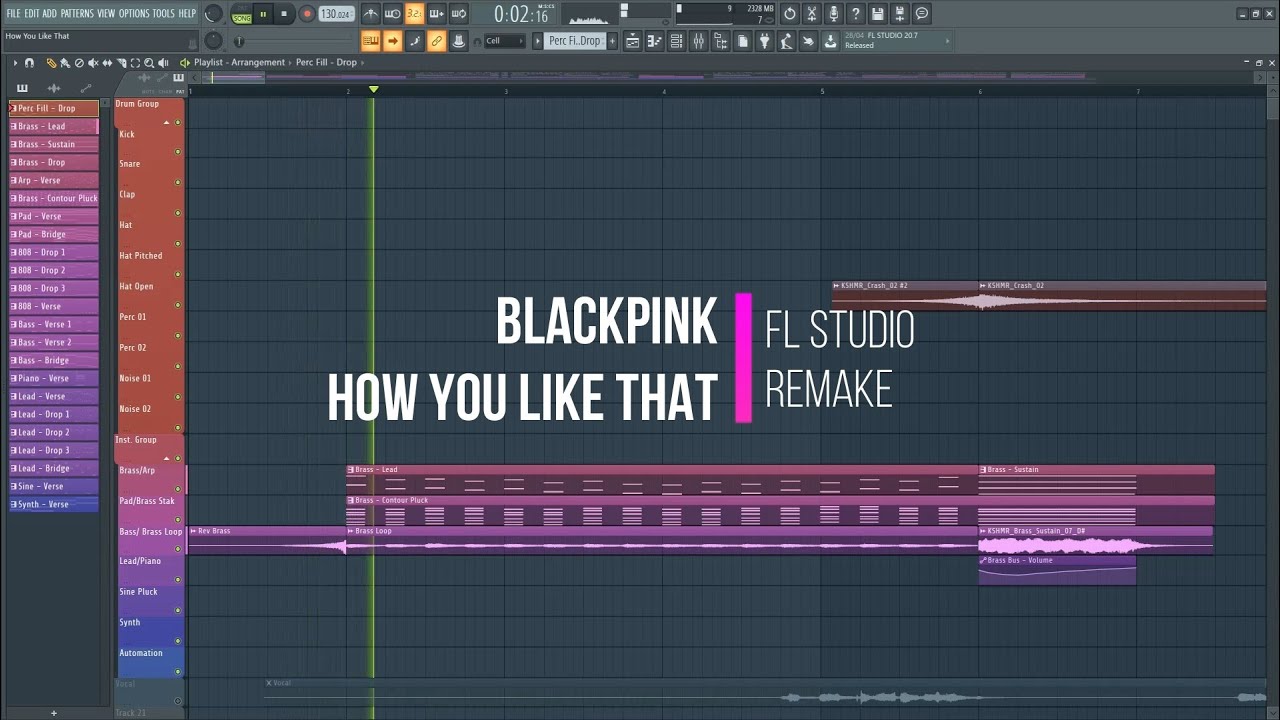Click the download content library icon
This screenshot has width=1280, height=720.
[830, 41]
